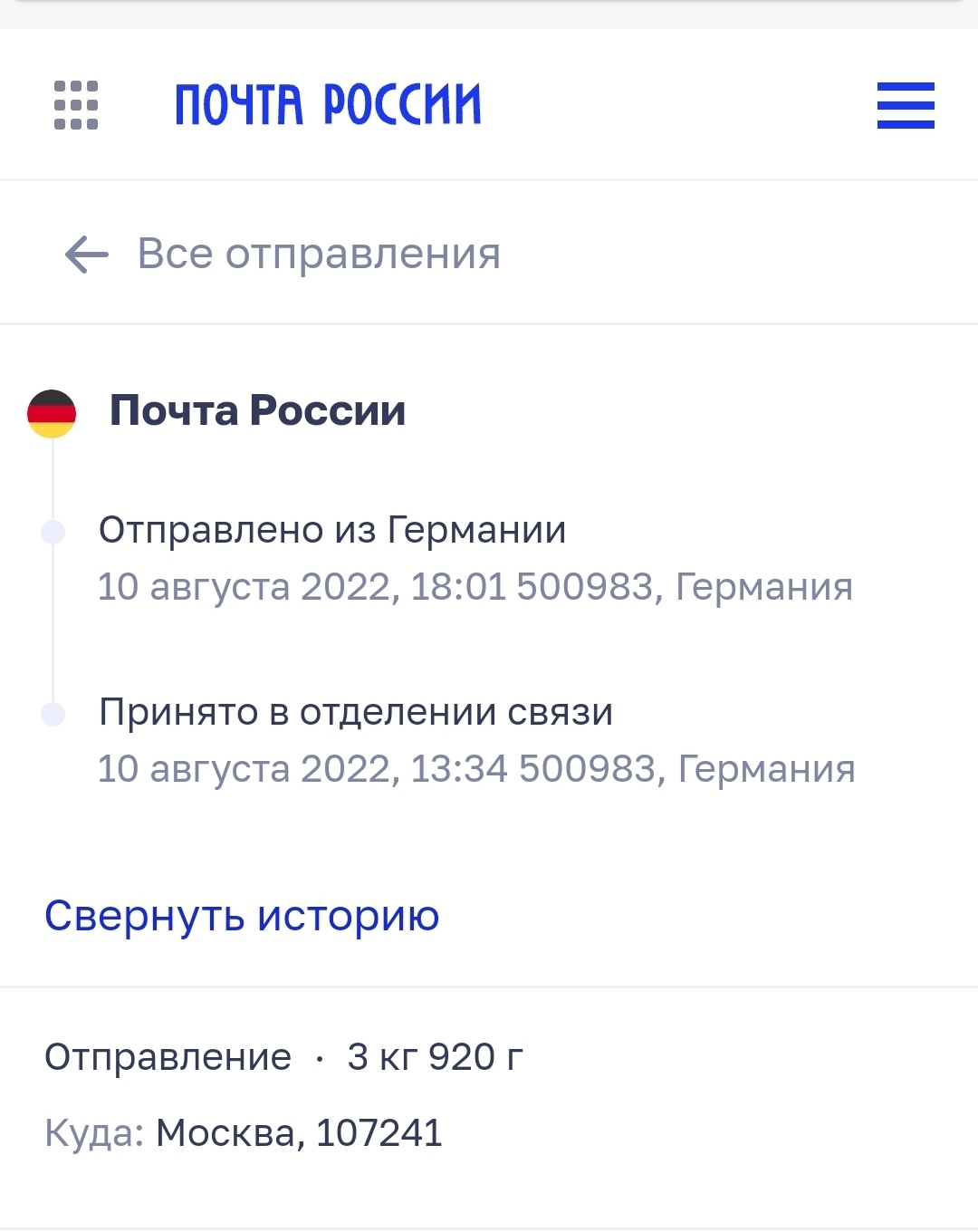Select the bold Почта России heading
Image resolution: width=978 pixels, height=1232 pixels.
257,410
